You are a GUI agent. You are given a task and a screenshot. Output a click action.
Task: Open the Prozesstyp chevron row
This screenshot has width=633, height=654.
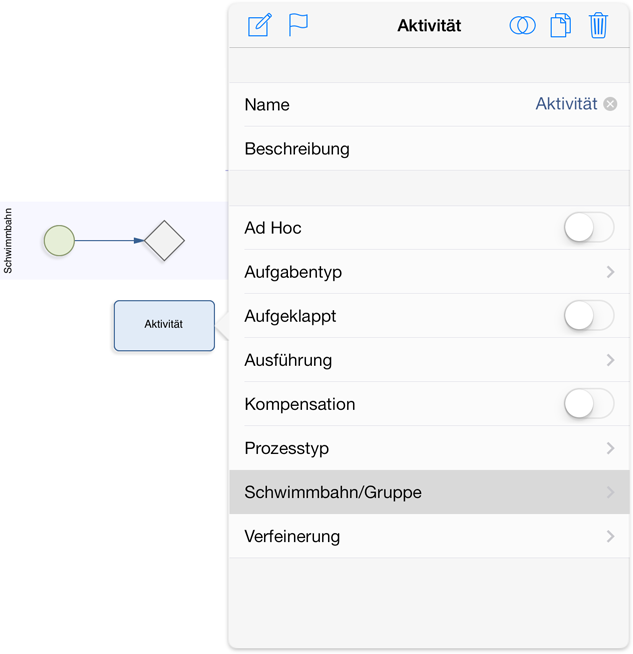click(x=429, y=448)
